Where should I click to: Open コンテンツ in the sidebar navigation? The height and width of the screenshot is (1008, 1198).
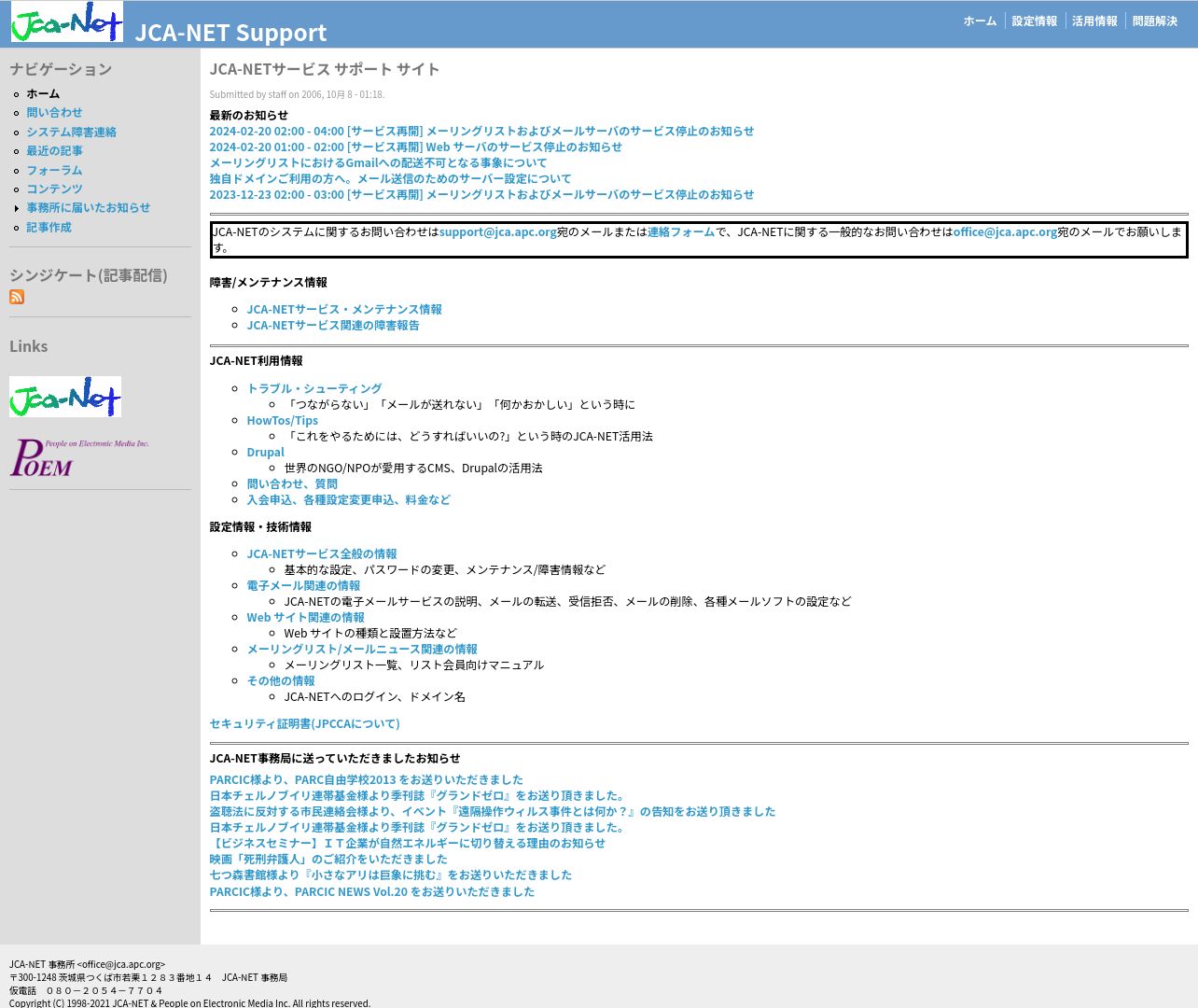54,189
